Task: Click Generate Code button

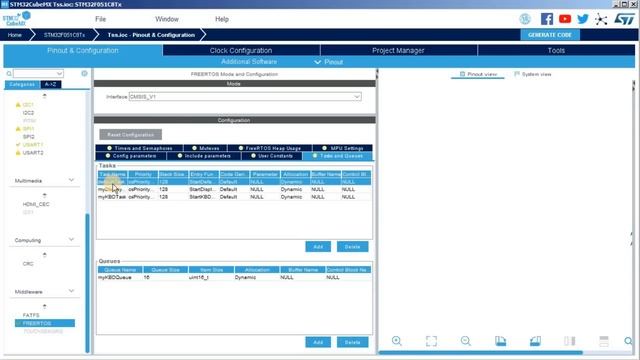Action: 550,35
